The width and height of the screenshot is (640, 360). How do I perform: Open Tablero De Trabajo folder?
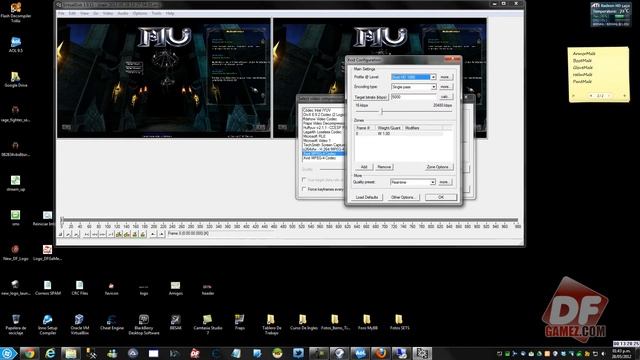click(x=271, y=324)
